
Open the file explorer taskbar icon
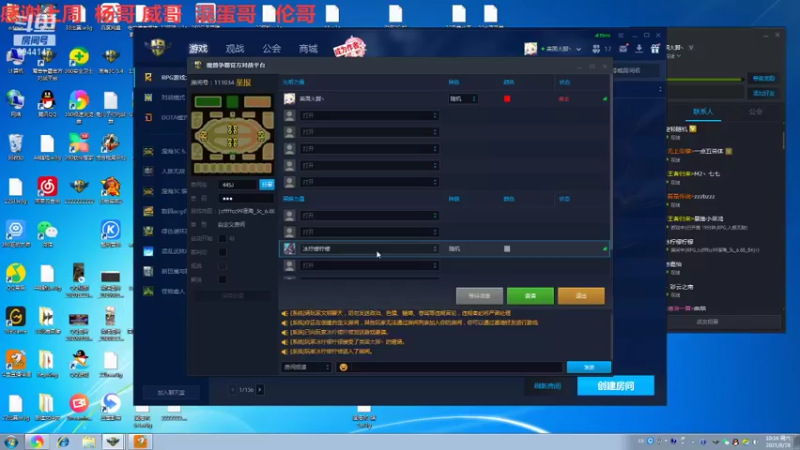89,441
